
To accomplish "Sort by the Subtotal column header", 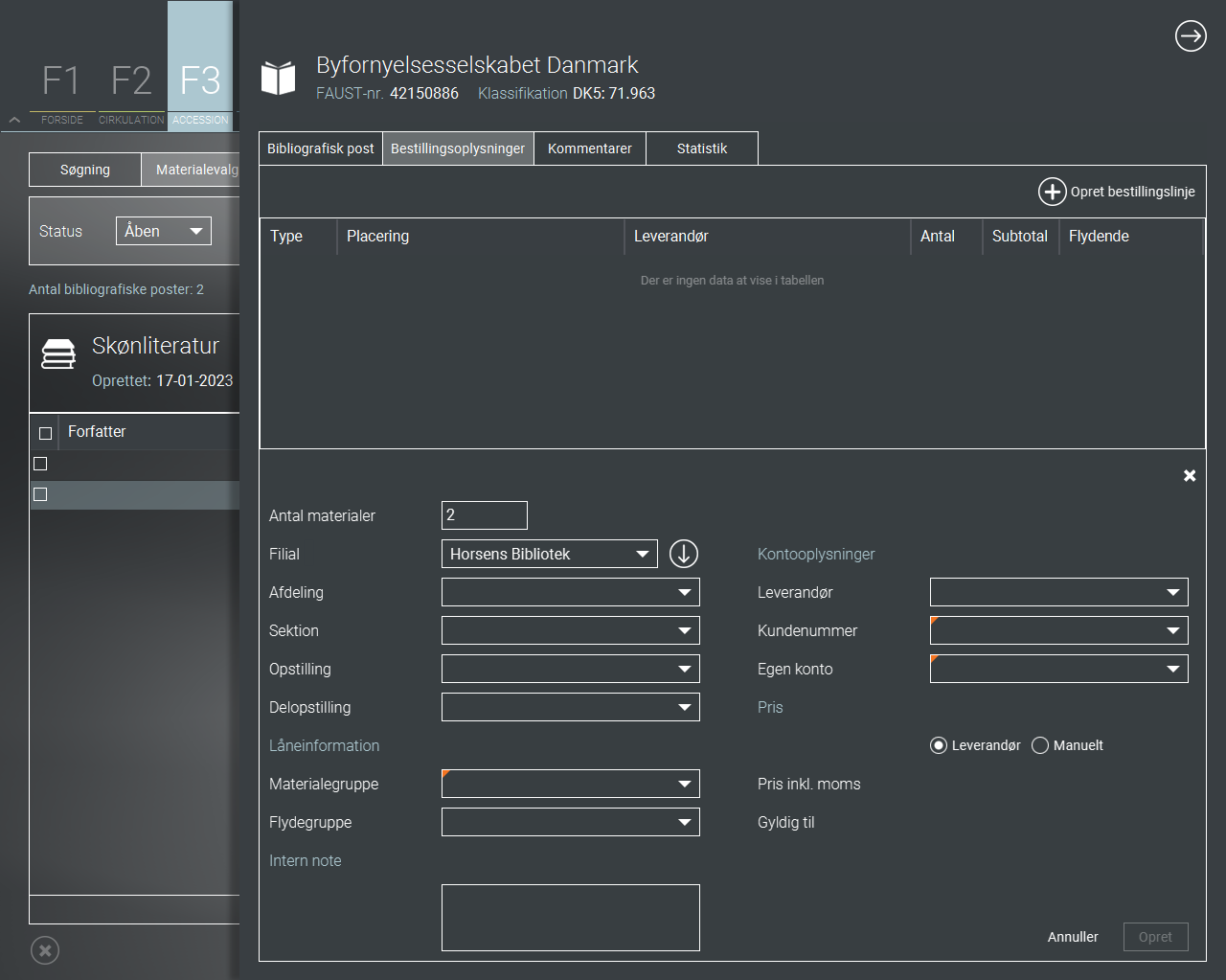I will pos(1019,236).
